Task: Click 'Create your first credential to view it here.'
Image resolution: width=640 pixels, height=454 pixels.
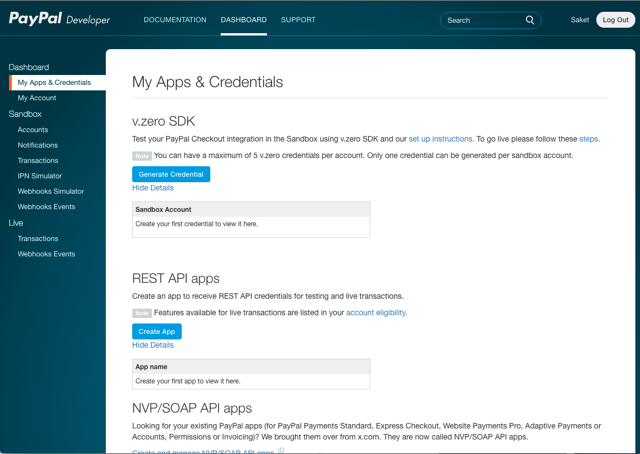Action: (196, 224)
